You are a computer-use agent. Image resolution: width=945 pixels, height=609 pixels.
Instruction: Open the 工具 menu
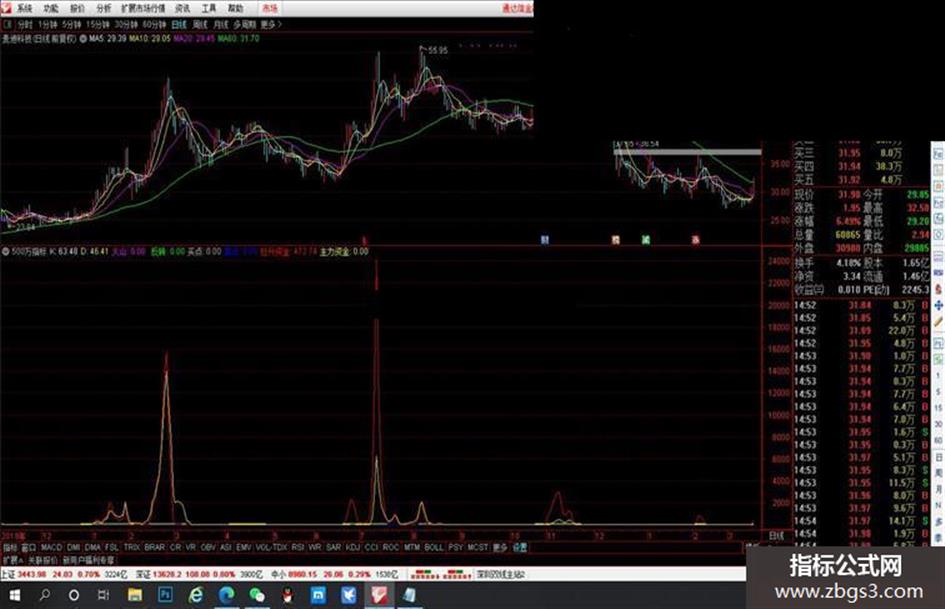click(x=209, y=8)
